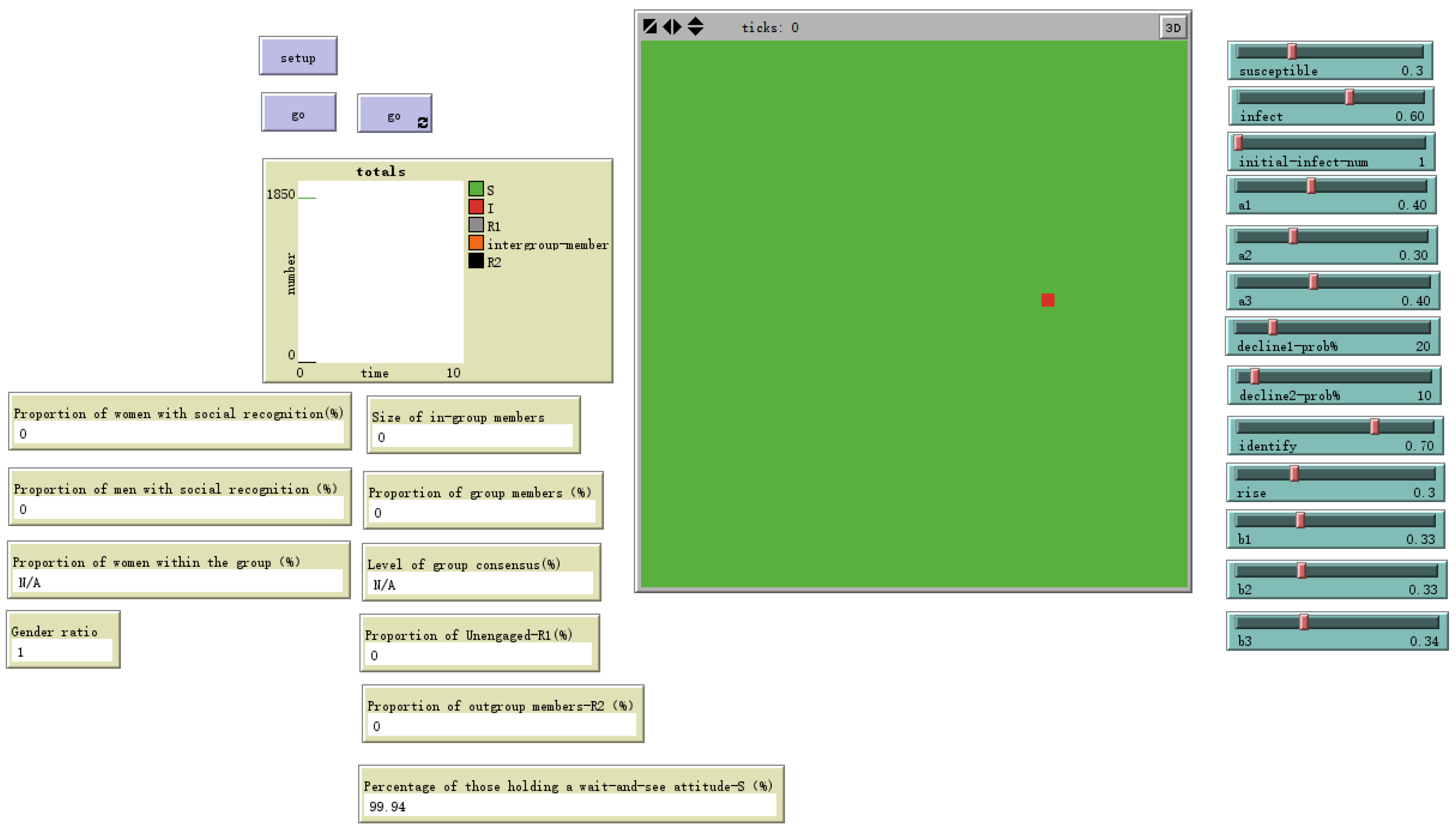Click the identify slider handle
Screen dimensions: 1456x831
1374,427
